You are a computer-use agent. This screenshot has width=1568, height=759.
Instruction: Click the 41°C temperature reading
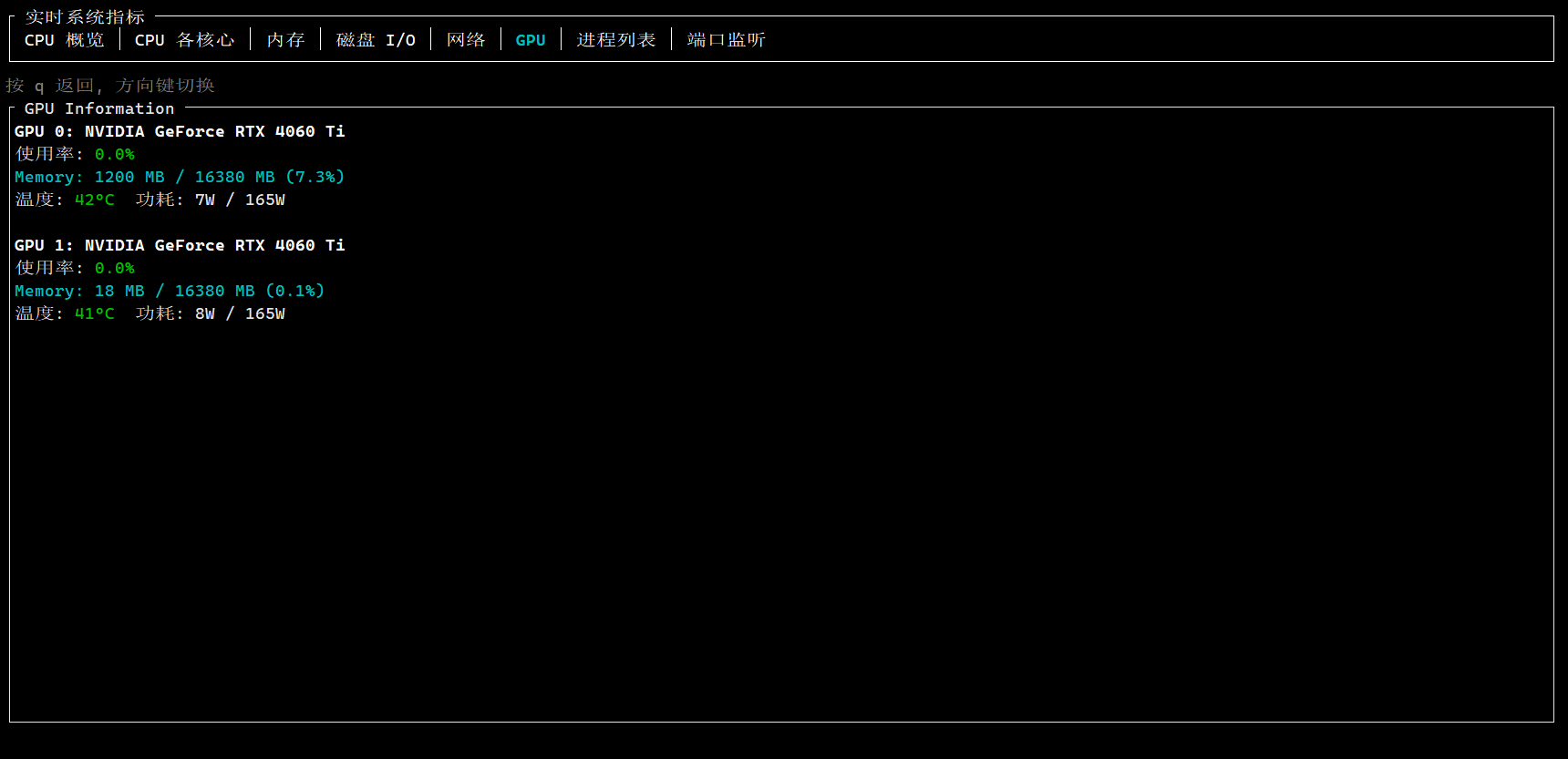[x=95, y=313]
